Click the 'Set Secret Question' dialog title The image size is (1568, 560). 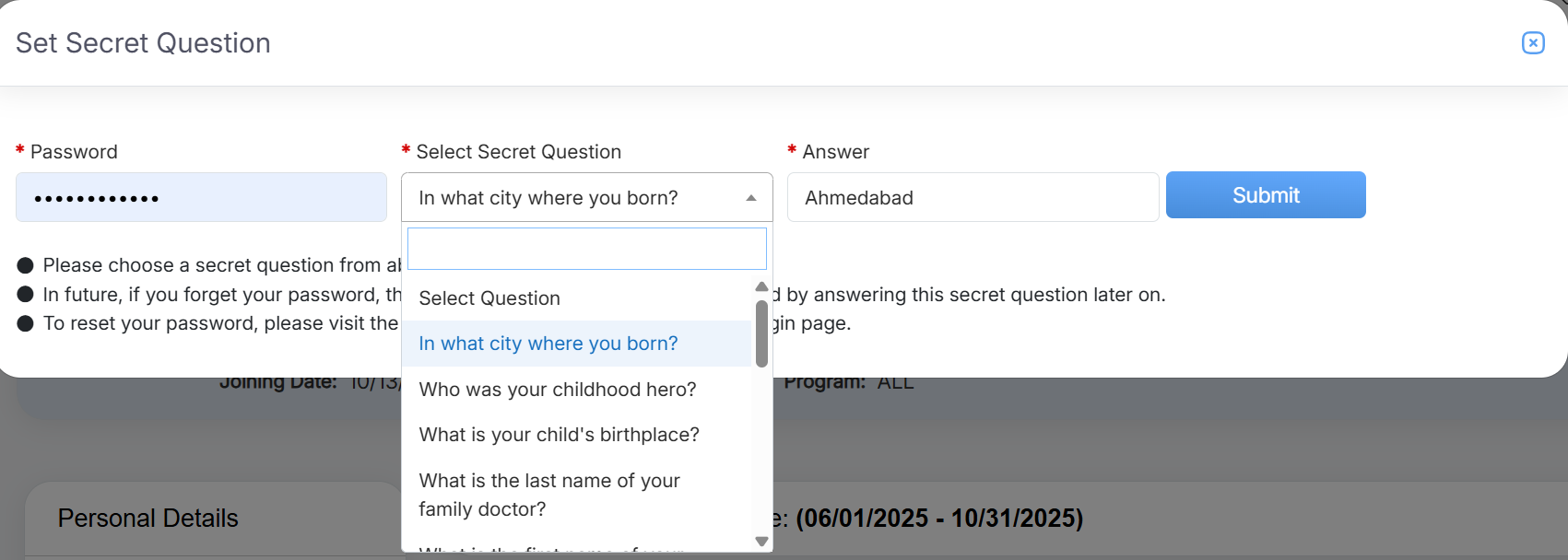tap(143, 43)
